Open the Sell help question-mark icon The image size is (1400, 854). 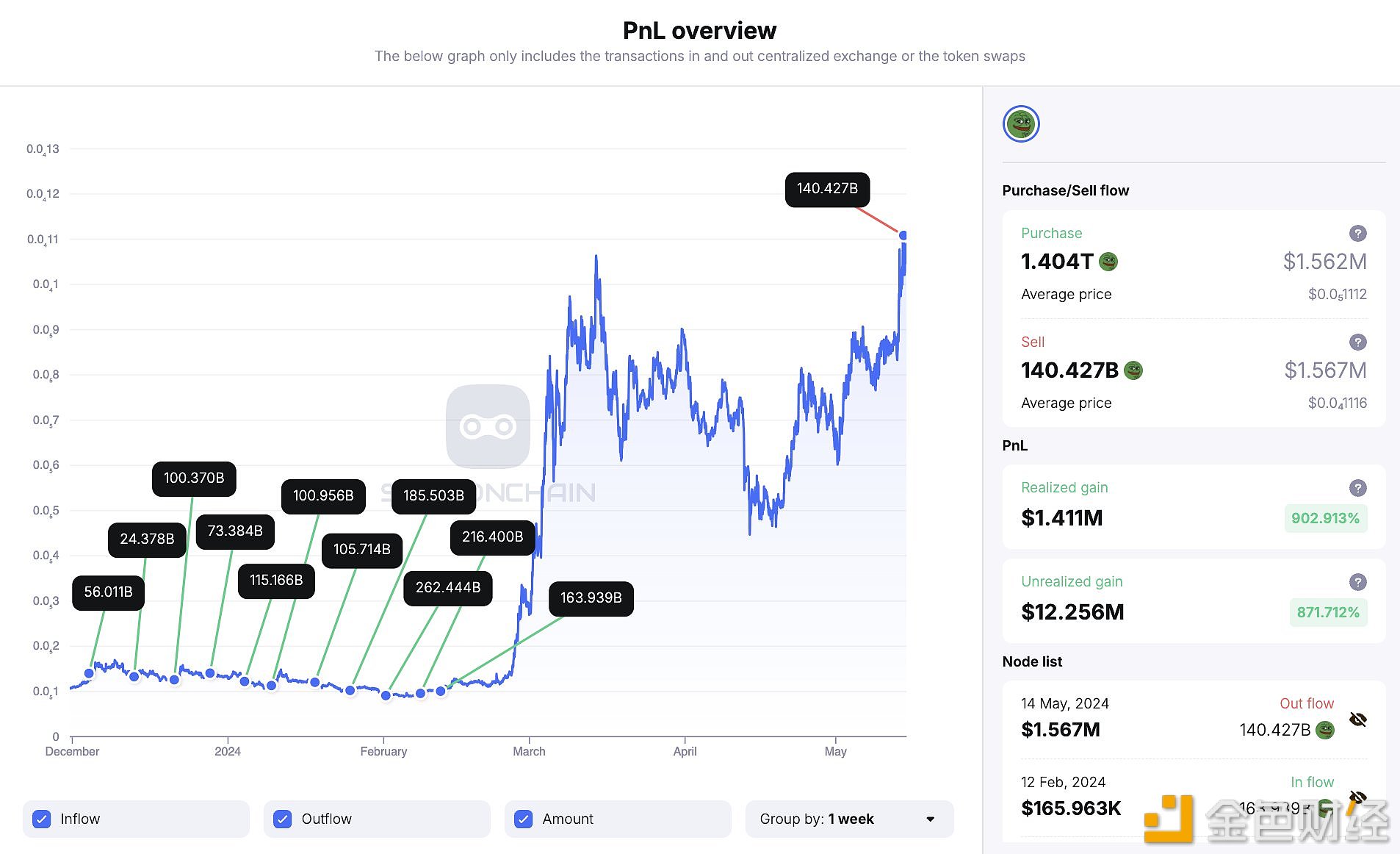1358,342
